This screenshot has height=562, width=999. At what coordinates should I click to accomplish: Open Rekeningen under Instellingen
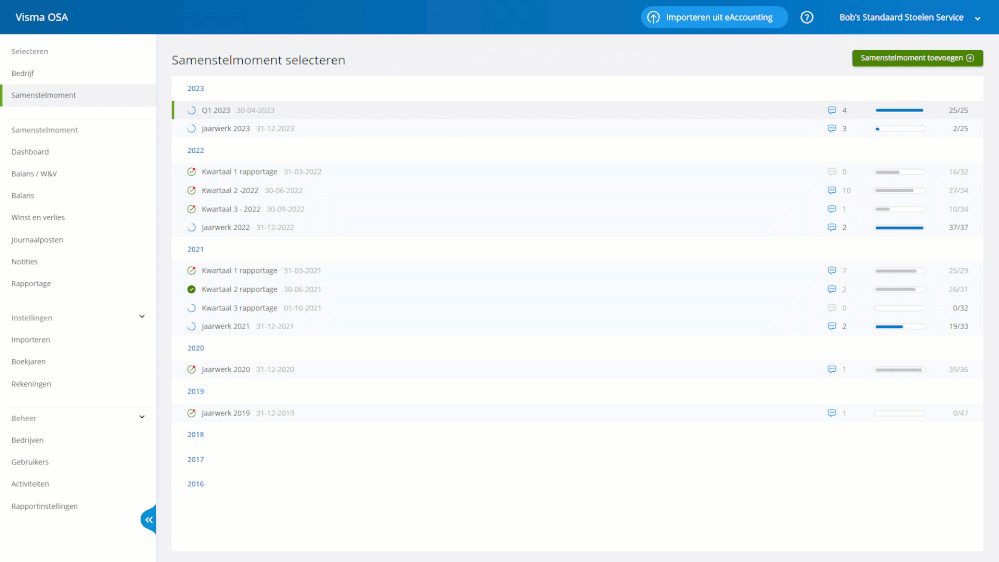[31, 384]
